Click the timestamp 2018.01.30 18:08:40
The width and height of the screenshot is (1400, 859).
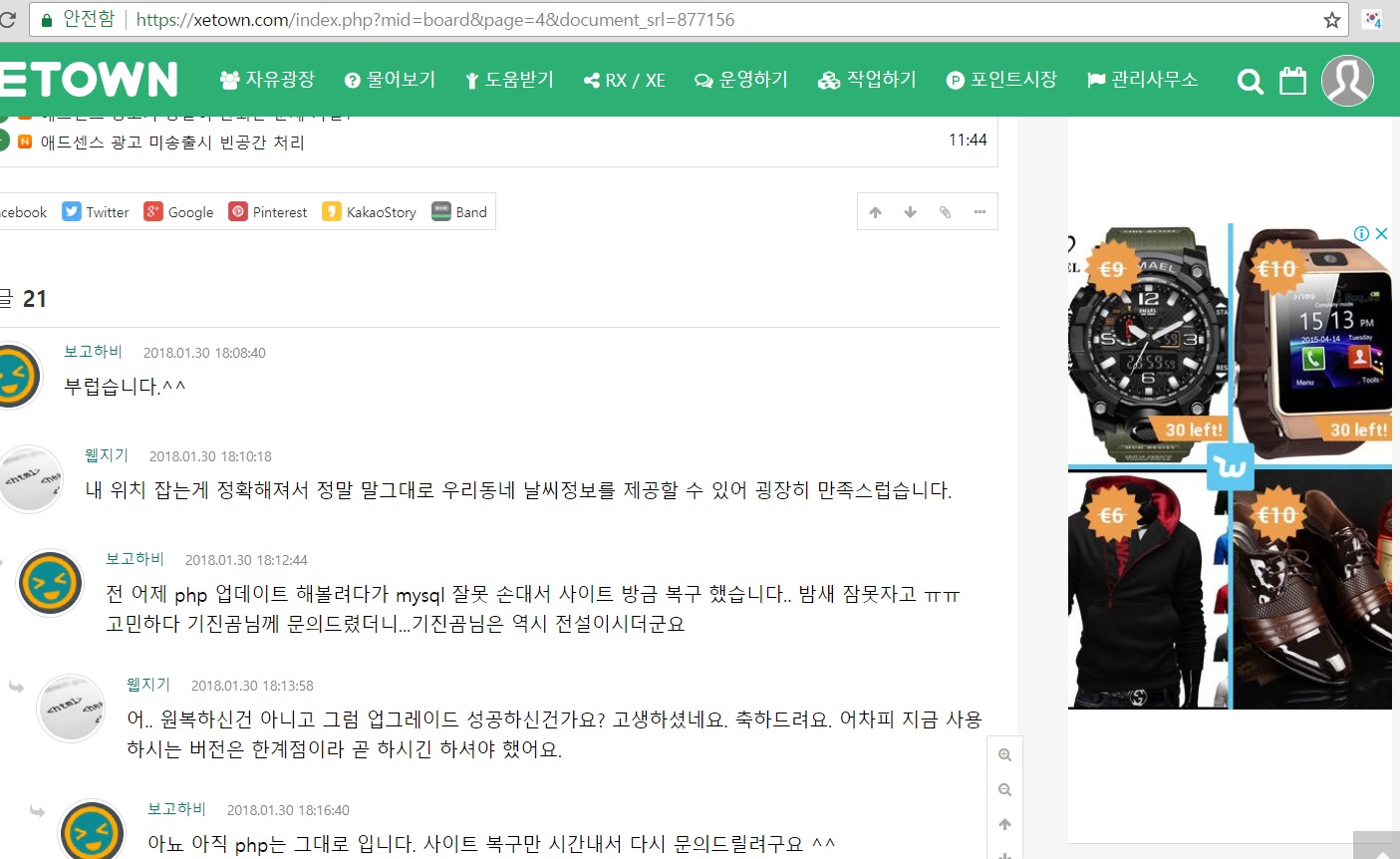pyautogui.click(x=204, y=353)
